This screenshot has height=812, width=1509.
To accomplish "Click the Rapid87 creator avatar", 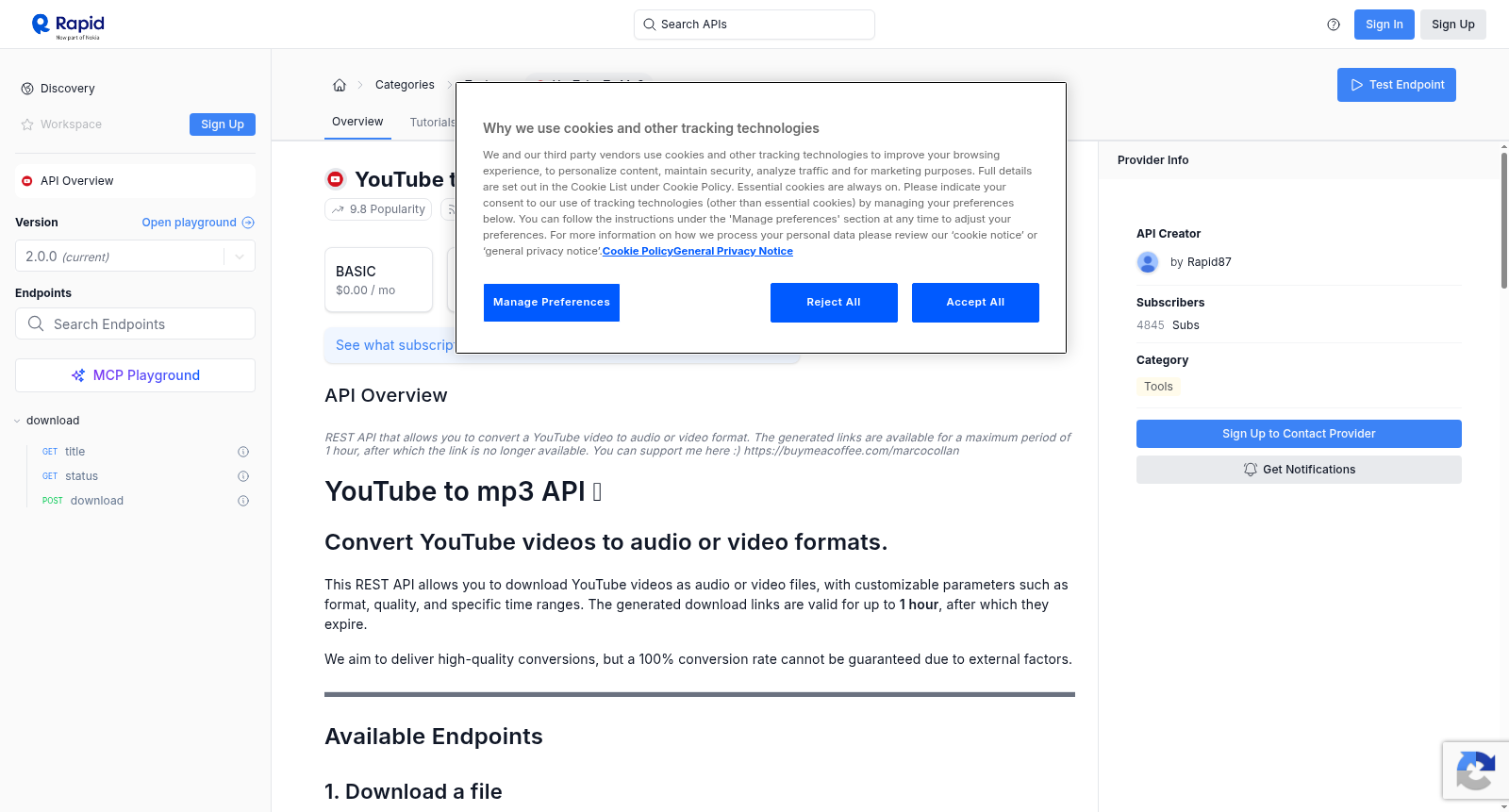I will tap(1148, 262).
